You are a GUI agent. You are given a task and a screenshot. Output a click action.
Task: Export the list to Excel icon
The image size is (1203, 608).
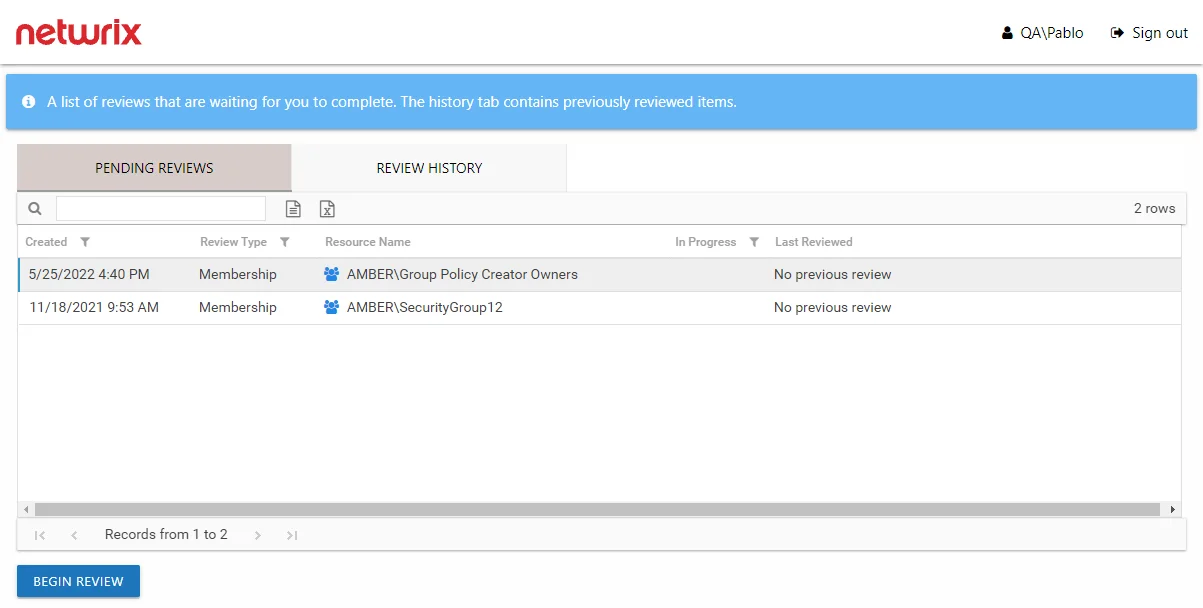(327, 209)
